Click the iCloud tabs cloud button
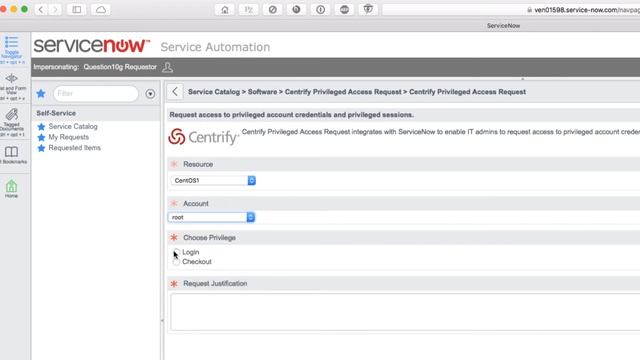The image size is (640, 360). click(101, 9)
